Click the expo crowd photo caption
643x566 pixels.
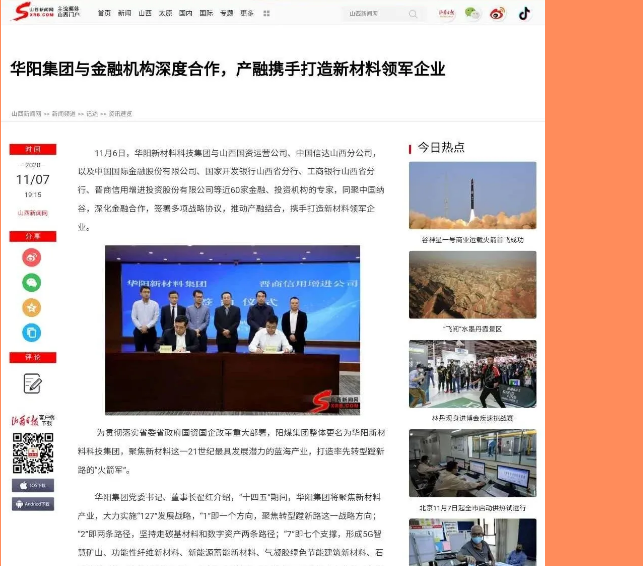(x=472, y=418)
